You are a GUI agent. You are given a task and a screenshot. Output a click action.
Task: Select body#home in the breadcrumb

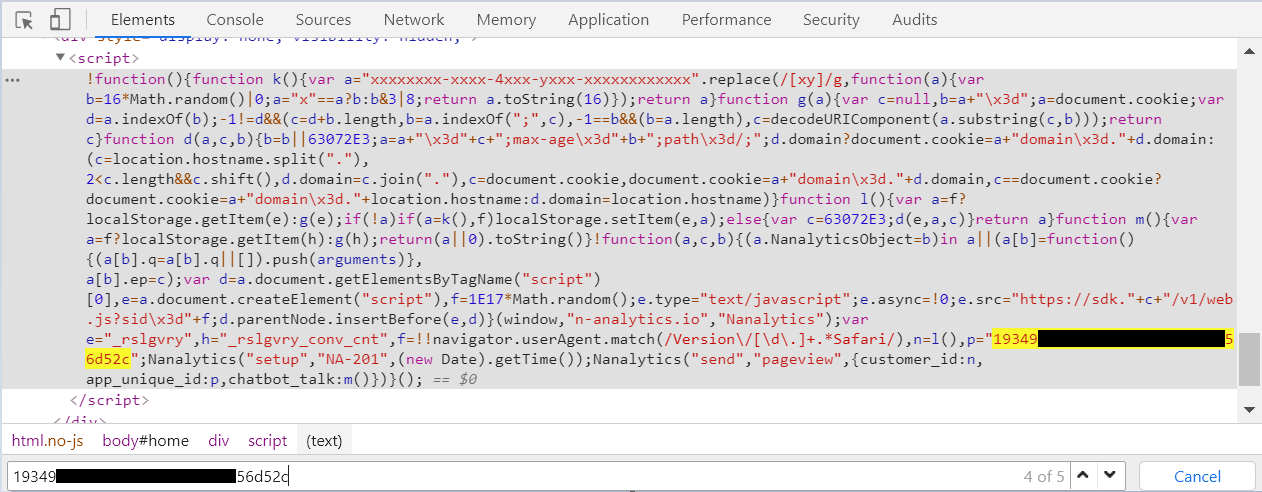click(146, 440)
